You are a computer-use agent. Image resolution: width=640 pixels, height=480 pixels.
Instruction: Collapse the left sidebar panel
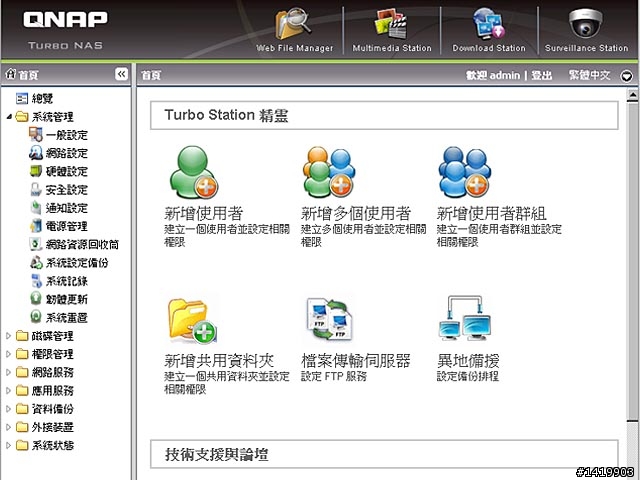121,74
